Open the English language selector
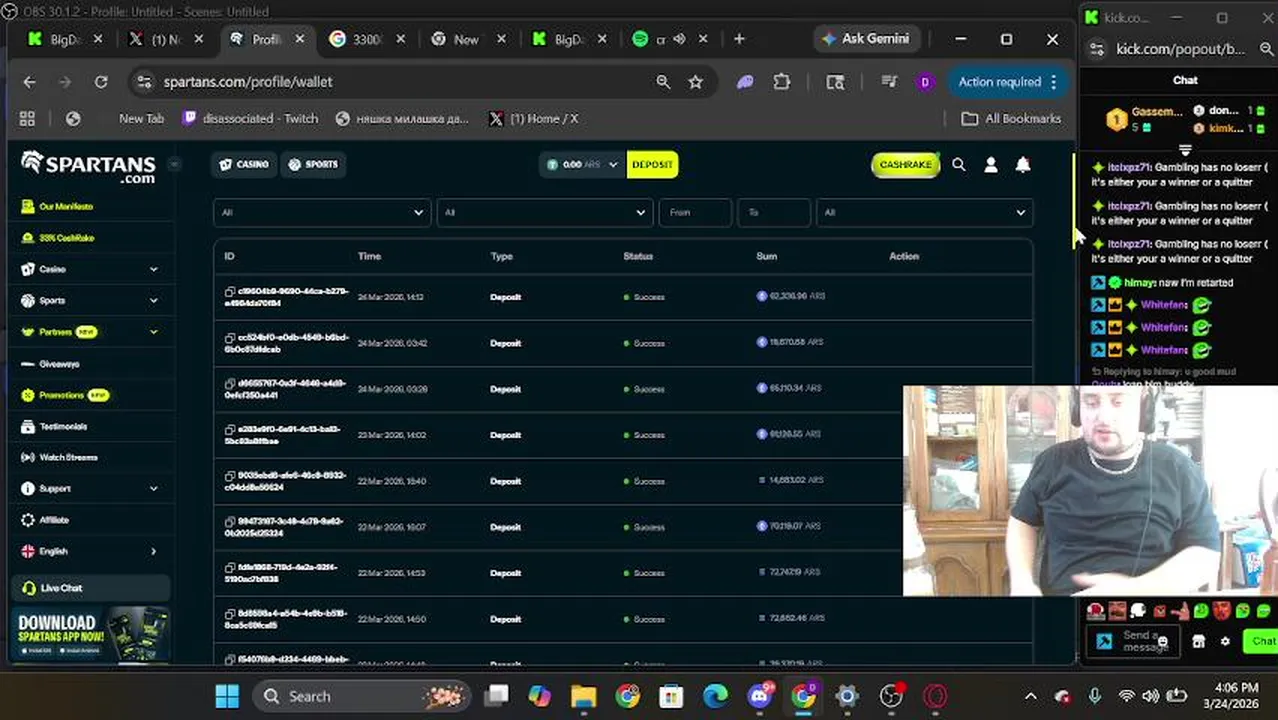The image size is (1278, 720). [x=90, y=551]
